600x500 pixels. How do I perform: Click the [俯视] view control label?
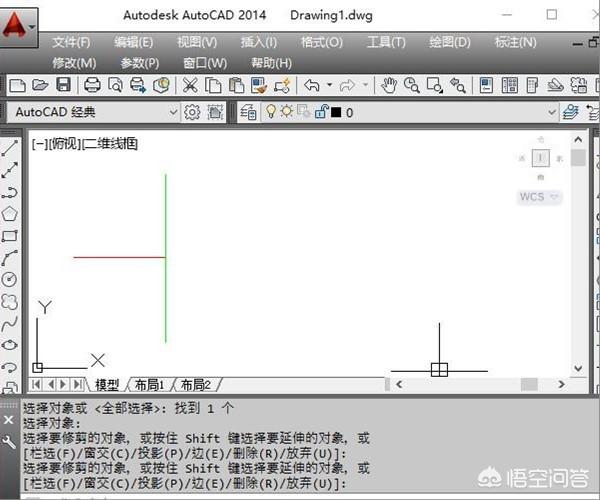[65, 144]
